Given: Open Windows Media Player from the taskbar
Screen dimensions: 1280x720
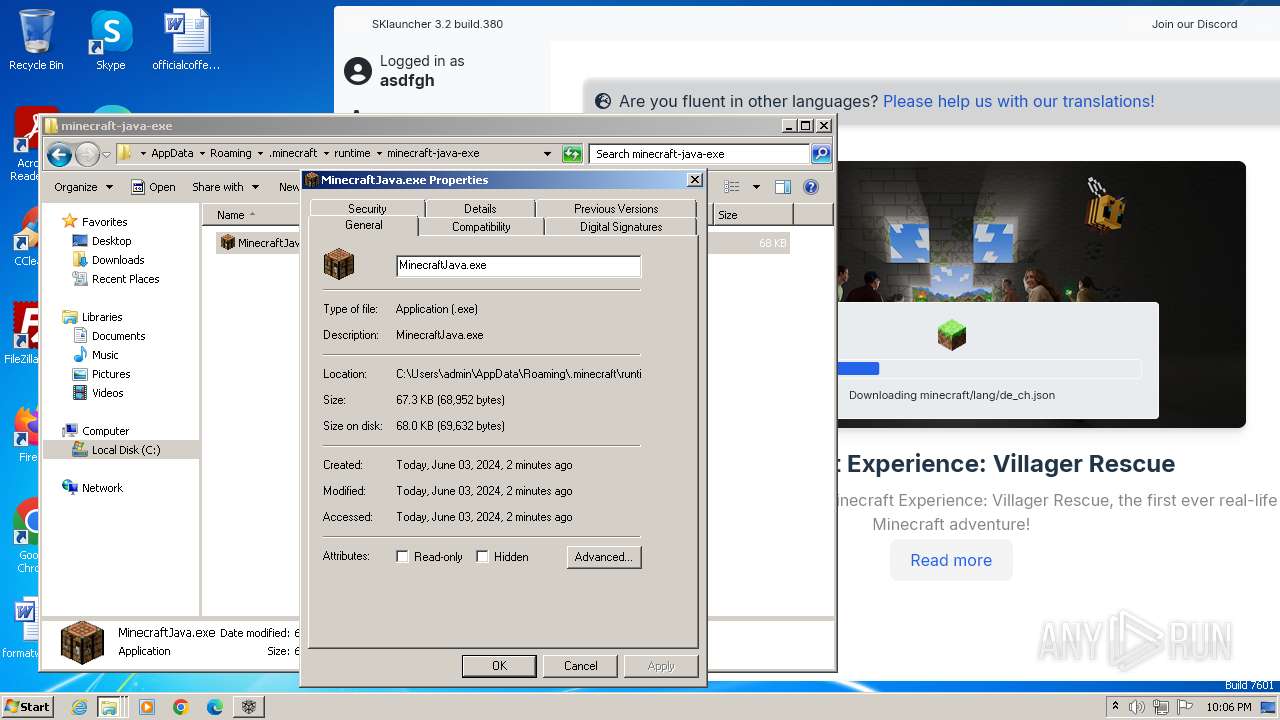Looking at the screenshot, I should coord(147,707).
